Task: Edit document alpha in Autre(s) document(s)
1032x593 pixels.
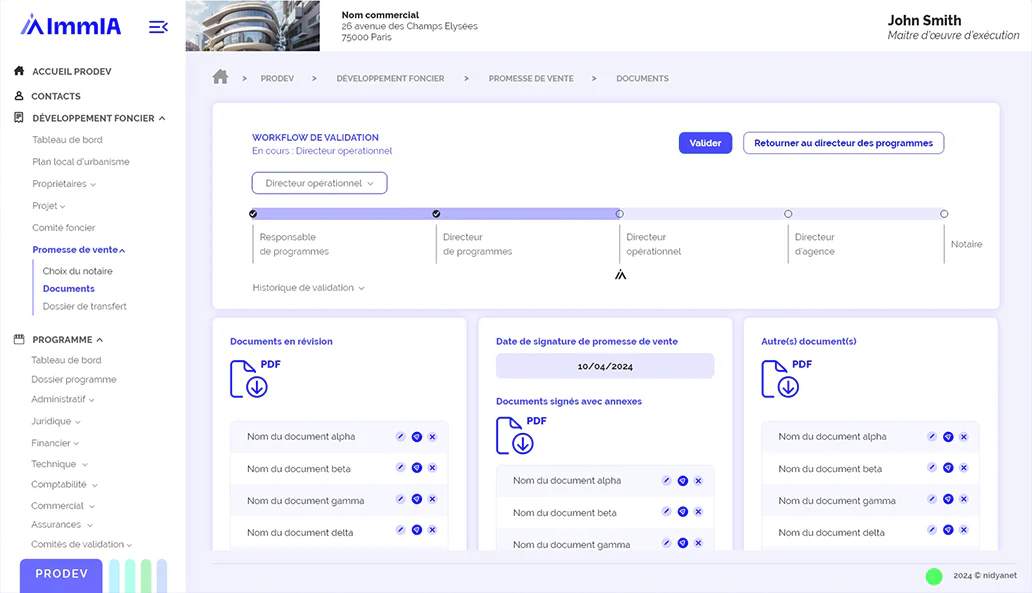Action: click(x=931, y=436)
